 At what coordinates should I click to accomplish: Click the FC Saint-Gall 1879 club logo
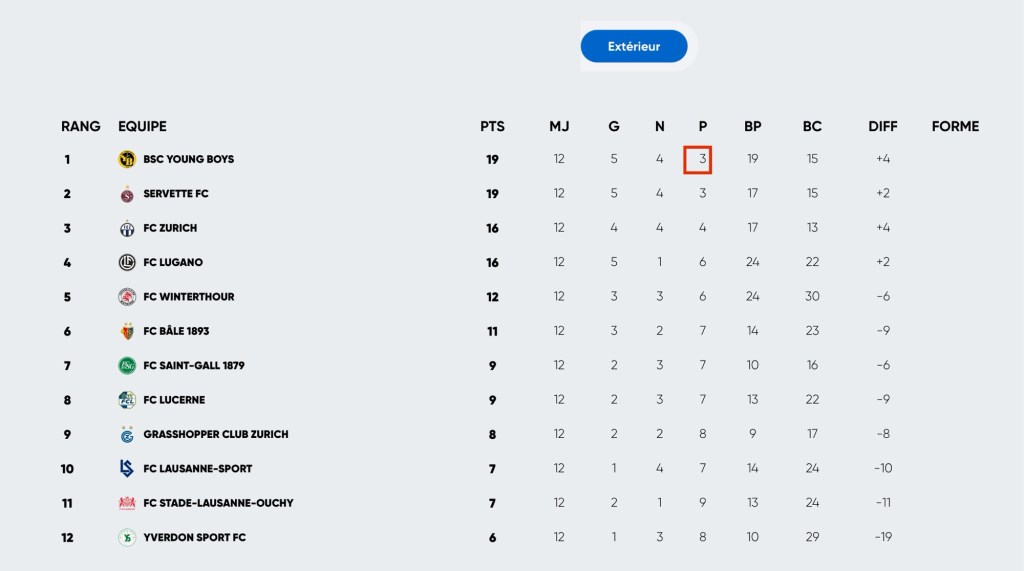tap(127, 366)
